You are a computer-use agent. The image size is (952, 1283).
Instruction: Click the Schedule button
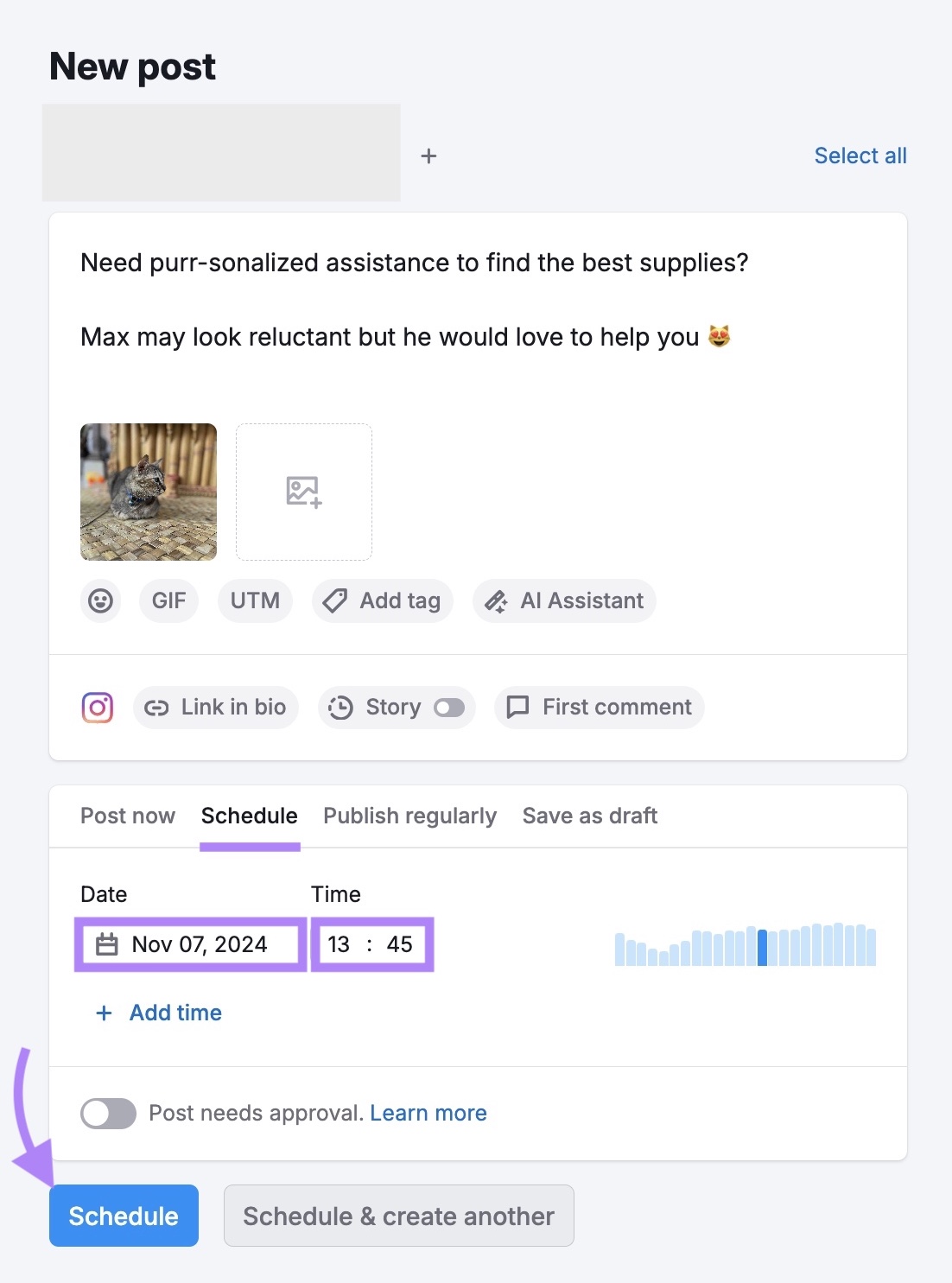coord(124,1216)
